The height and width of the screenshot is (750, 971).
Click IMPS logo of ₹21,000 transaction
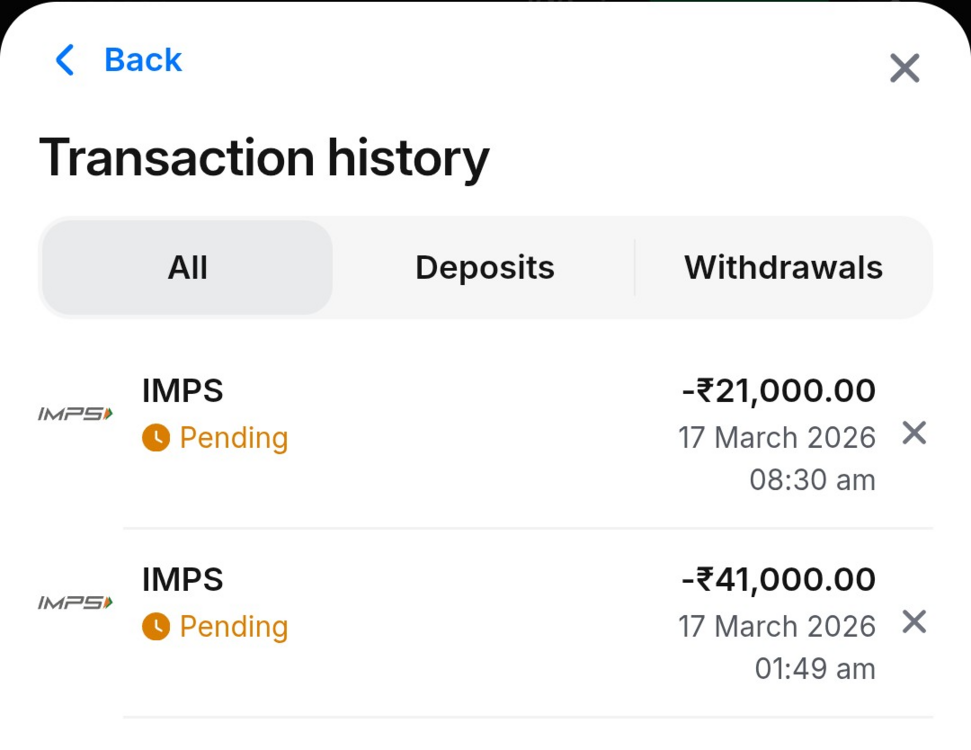[75, 413]
